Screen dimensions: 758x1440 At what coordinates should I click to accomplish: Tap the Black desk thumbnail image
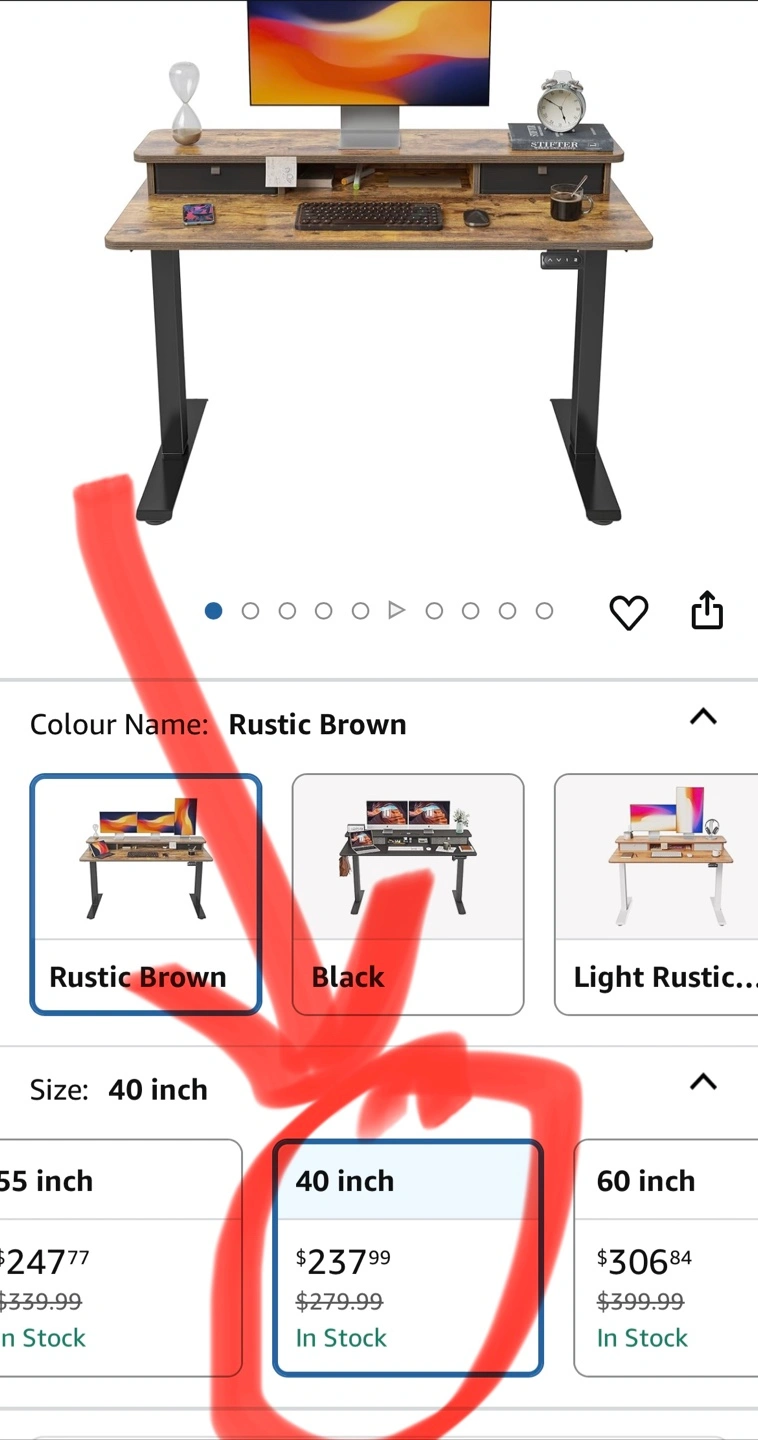[x=408, y=857]
